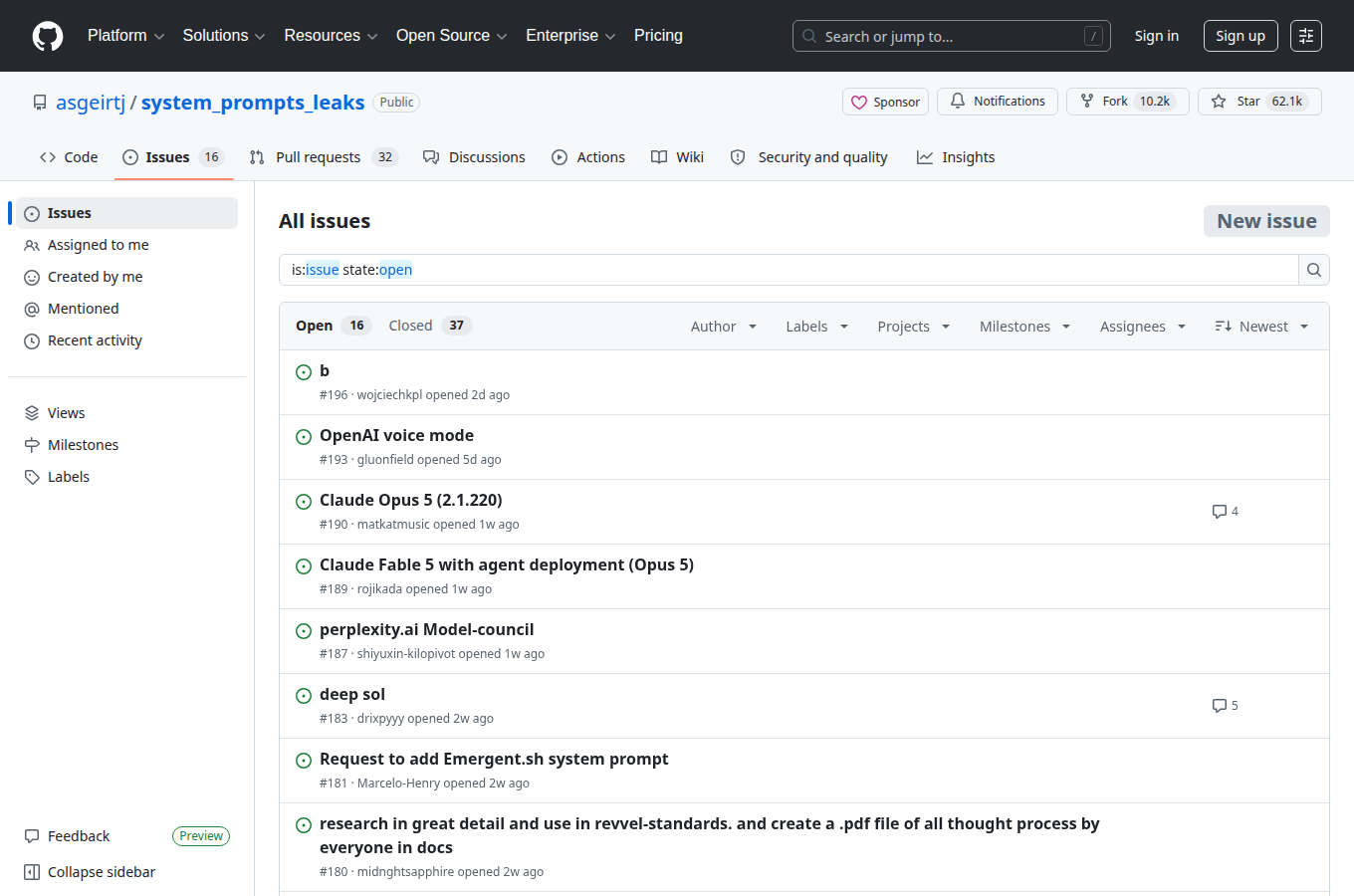Open the GitHub homepage logo
1354x896 pixels.
click(x=48, y=36)
